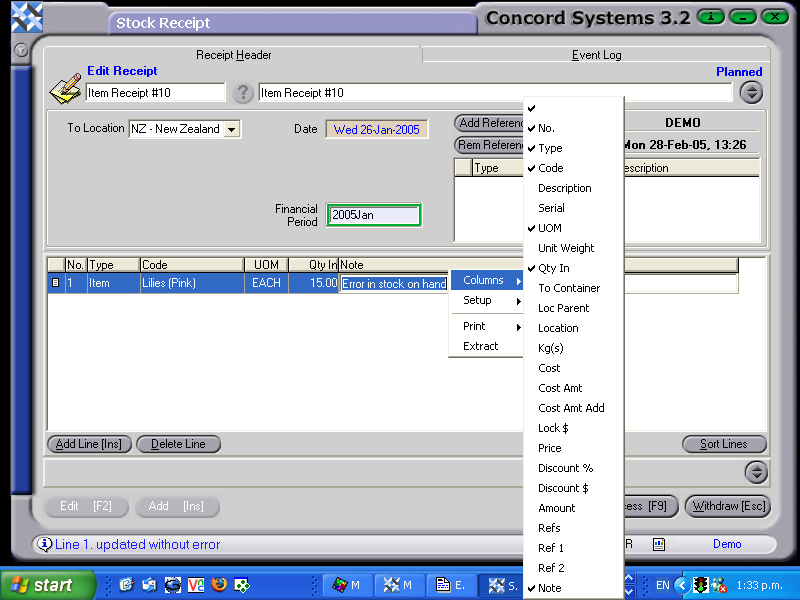Click the Edit Receipt link

click(x=122, y=71)
